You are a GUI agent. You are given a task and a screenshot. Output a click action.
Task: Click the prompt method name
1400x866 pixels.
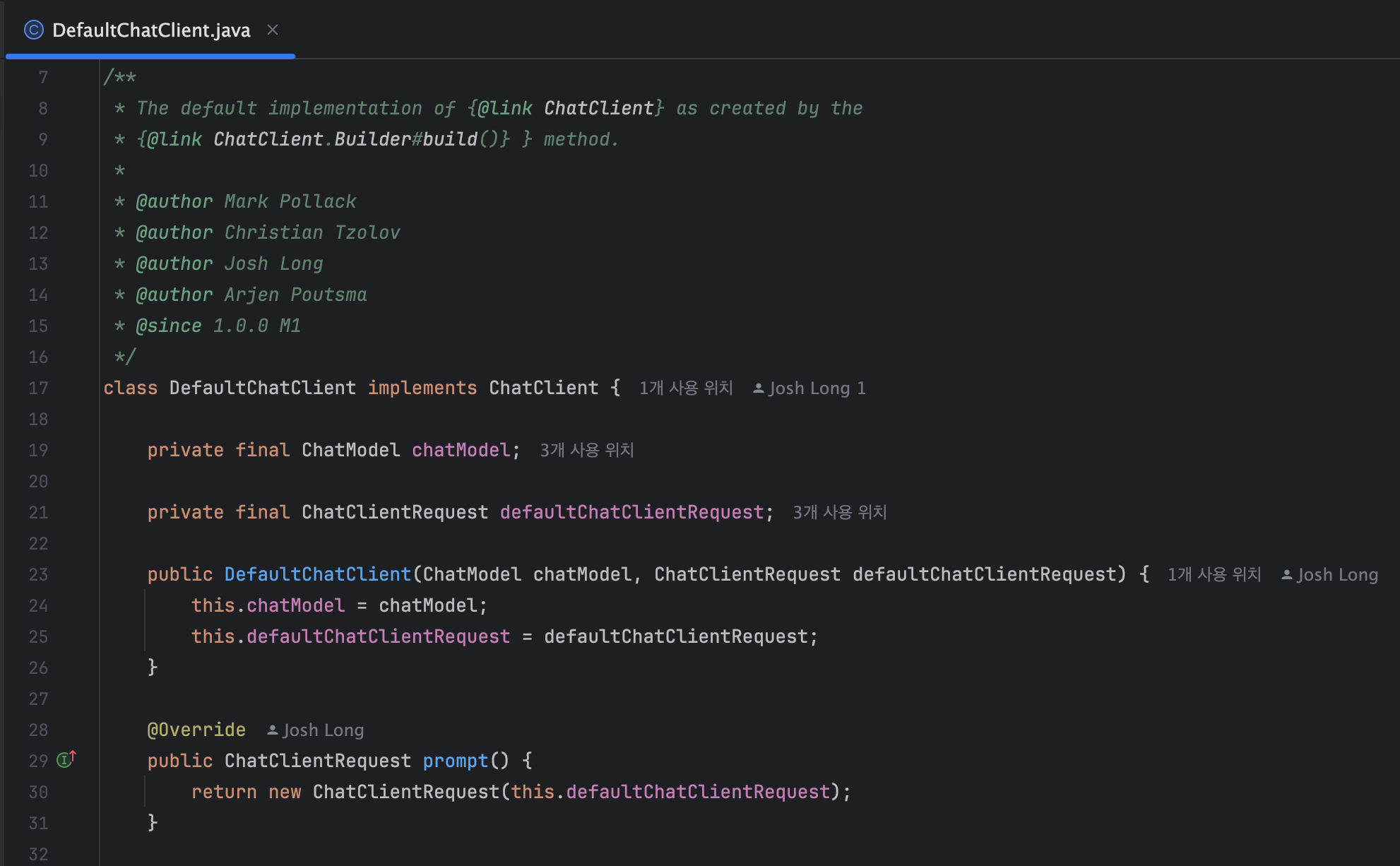(455, 761)
